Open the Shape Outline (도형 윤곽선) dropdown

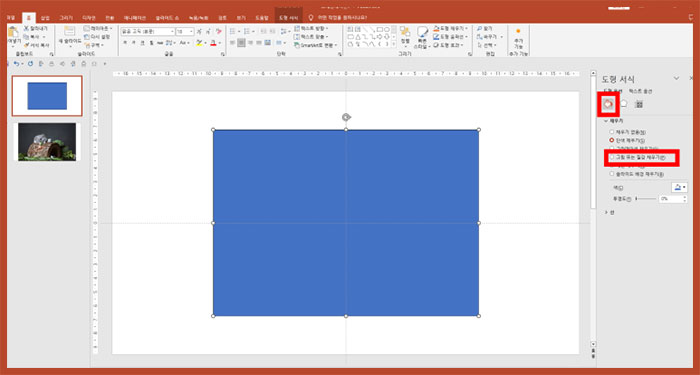[451, 37]
